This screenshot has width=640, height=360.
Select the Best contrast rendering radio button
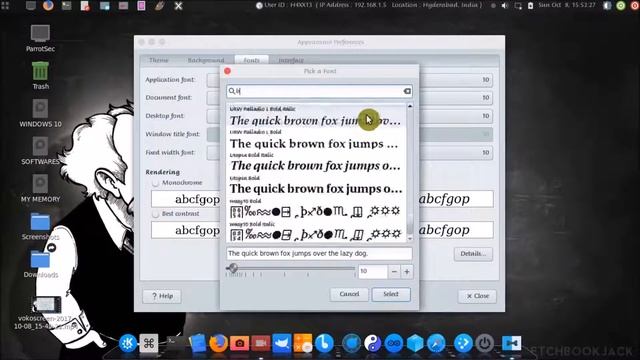pos(155,214)
